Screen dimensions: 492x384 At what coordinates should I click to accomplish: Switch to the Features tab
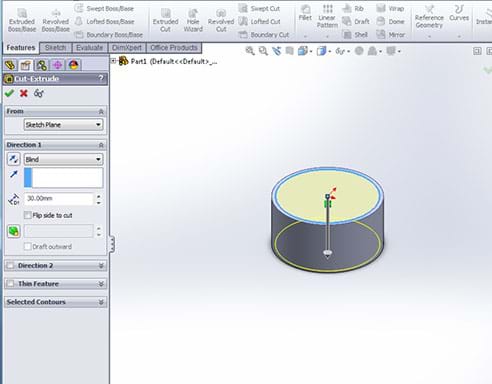21,48
